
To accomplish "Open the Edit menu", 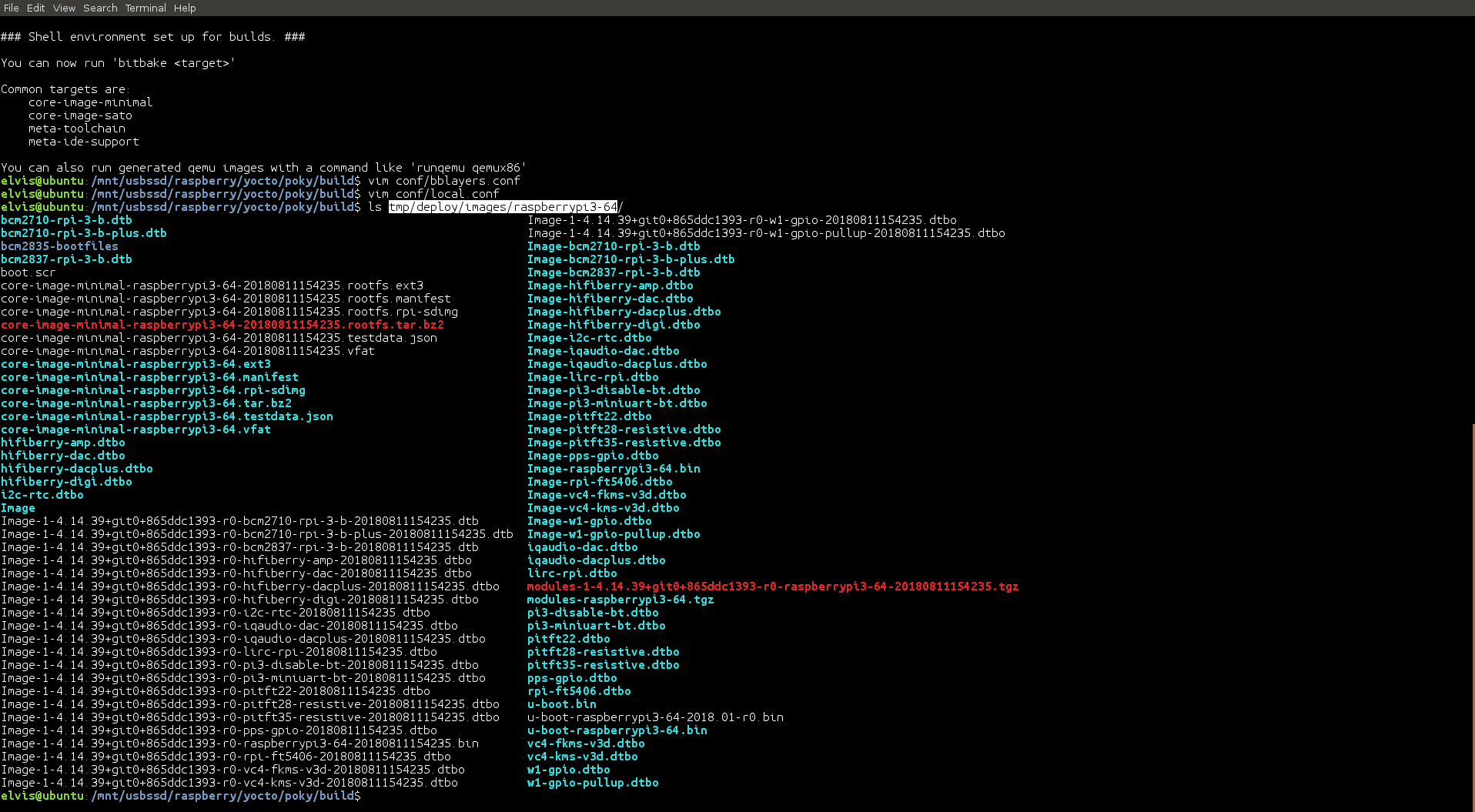I will click(x=35, y=8).
